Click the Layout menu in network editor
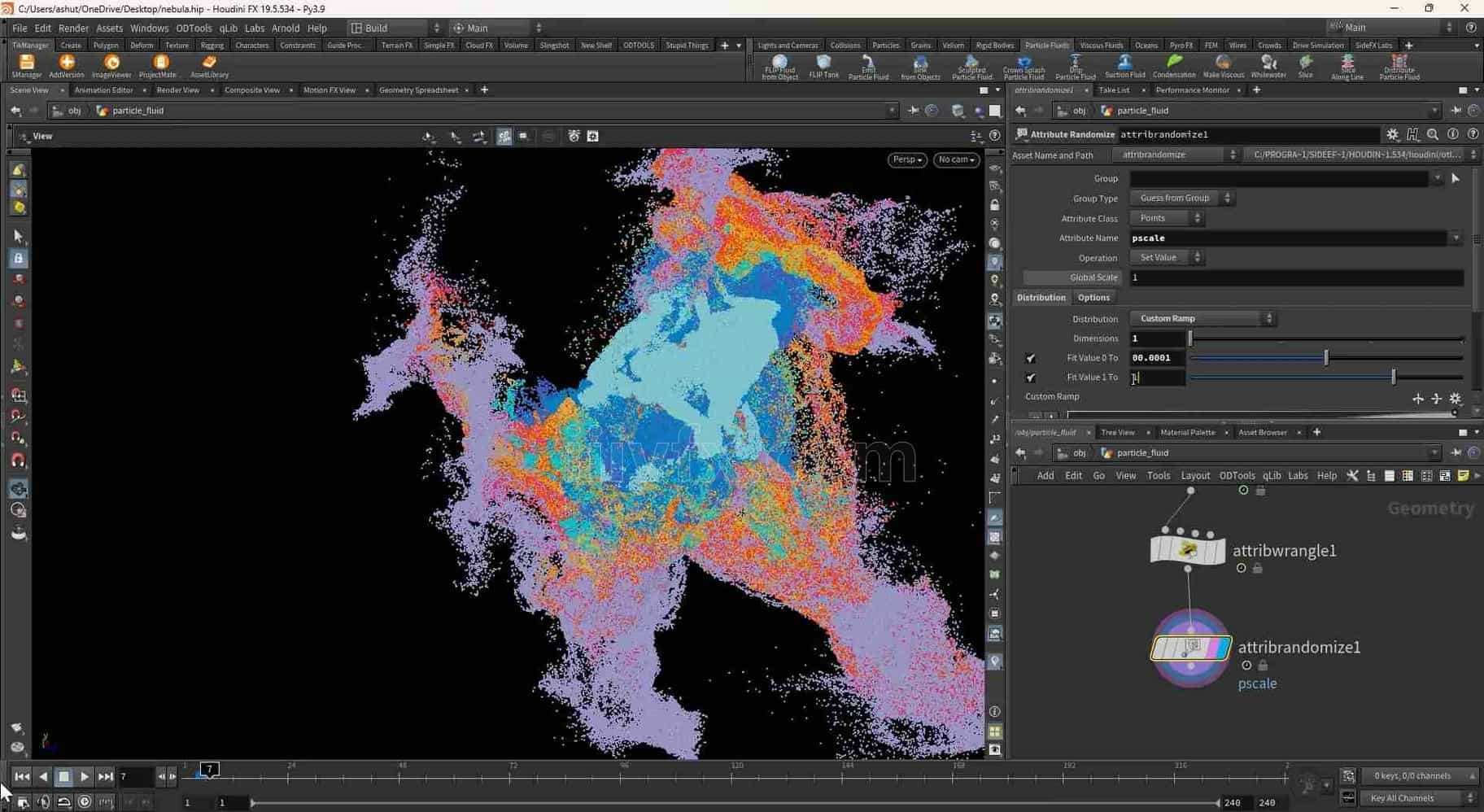1484x812 pixels. coord(1195,476)
